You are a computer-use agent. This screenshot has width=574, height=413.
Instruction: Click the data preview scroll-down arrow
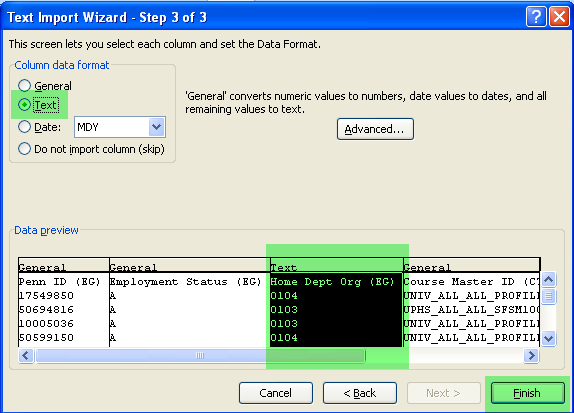click(x=548, y=338)
